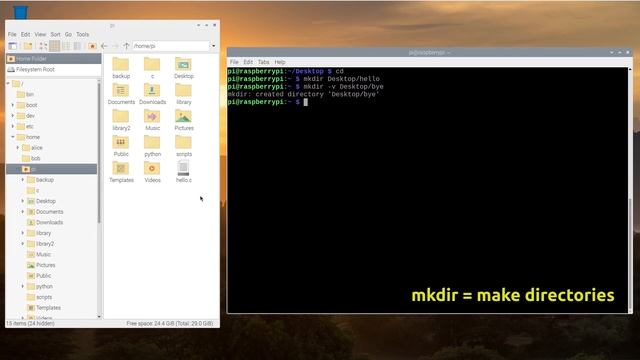The image size is (640, 360).
Task: Switch to compact view in file manager
Action: pyautogui.click(x=66, y=46)
